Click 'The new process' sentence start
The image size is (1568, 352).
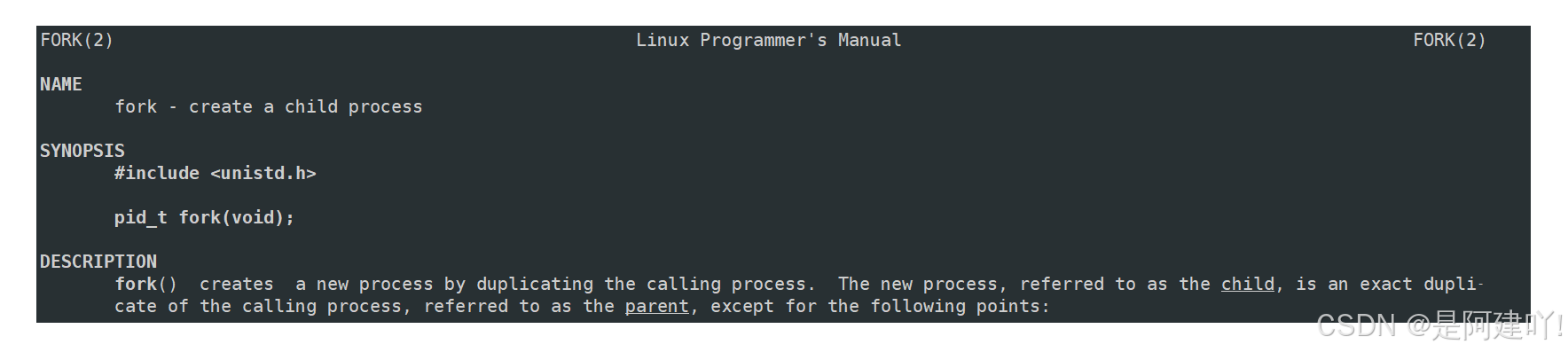coord(918,284)
